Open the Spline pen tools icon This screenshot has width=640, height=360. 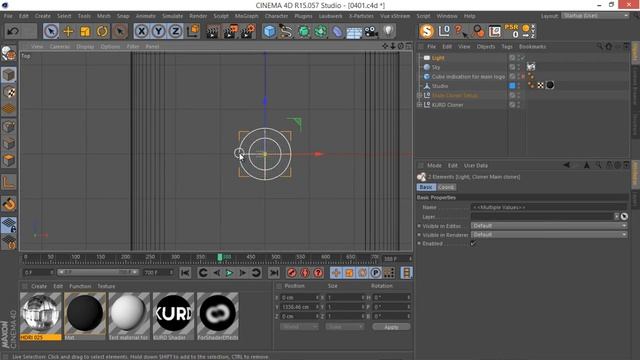[286, 31]
